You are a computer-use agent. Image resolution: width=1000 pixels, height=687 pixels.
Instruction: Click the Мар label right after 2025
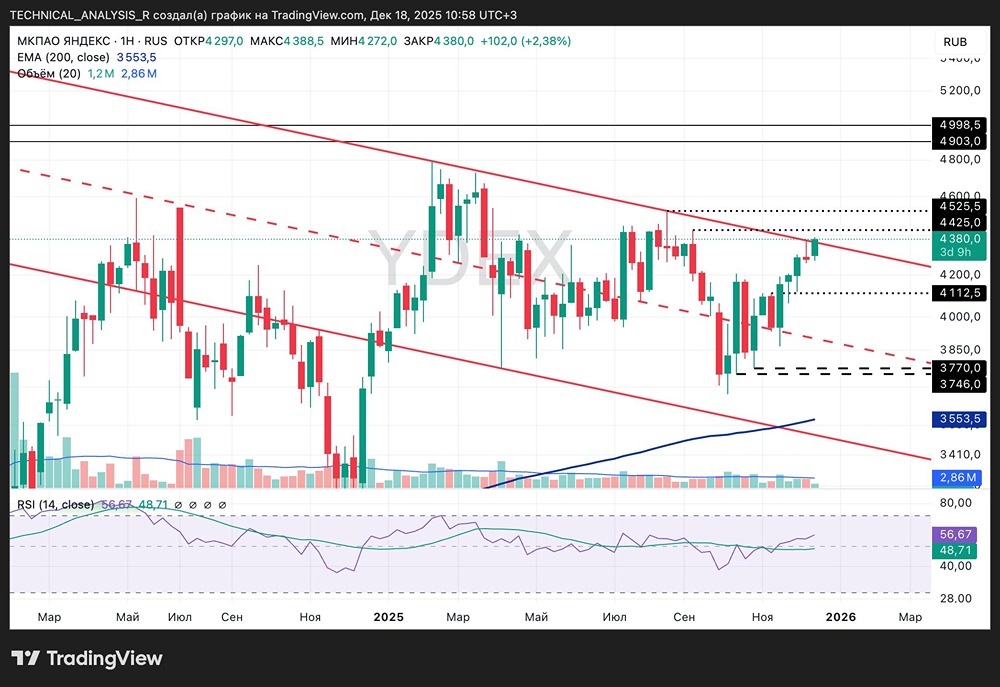(458, 617)
